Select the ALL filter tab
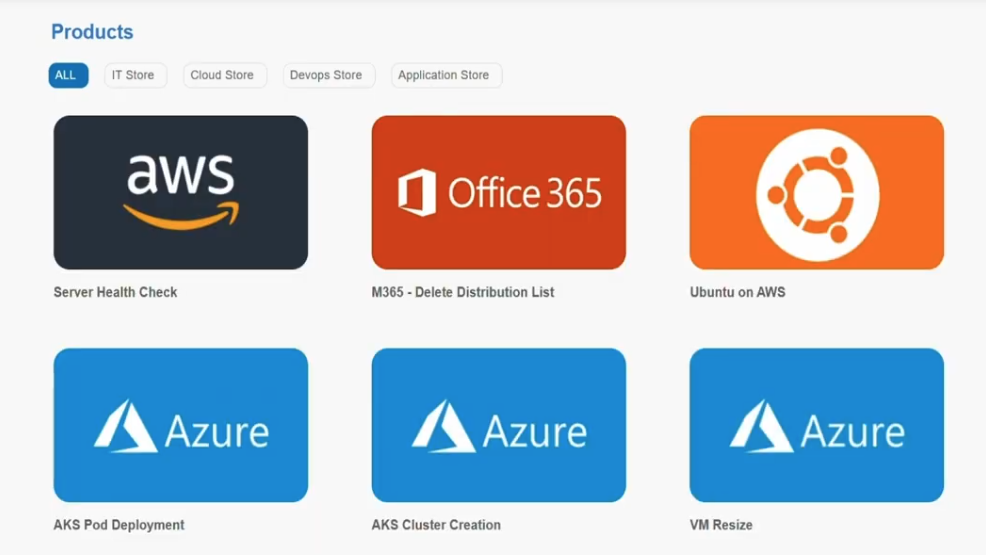 (x=69, y=75)
